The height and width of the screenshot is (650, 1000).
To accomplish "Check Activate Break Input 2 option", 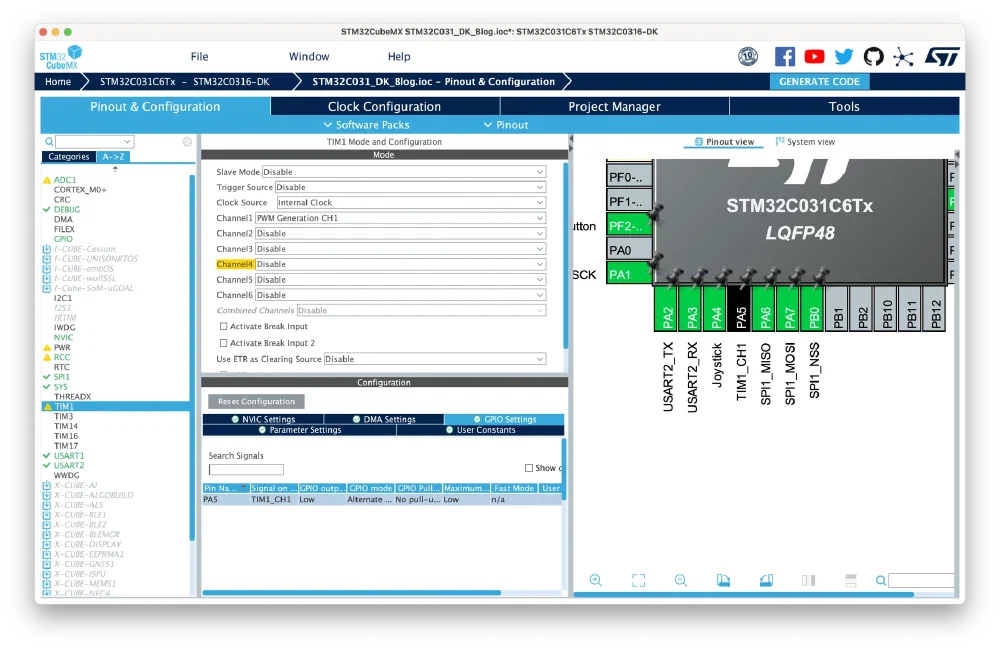I will coord(223,343).
